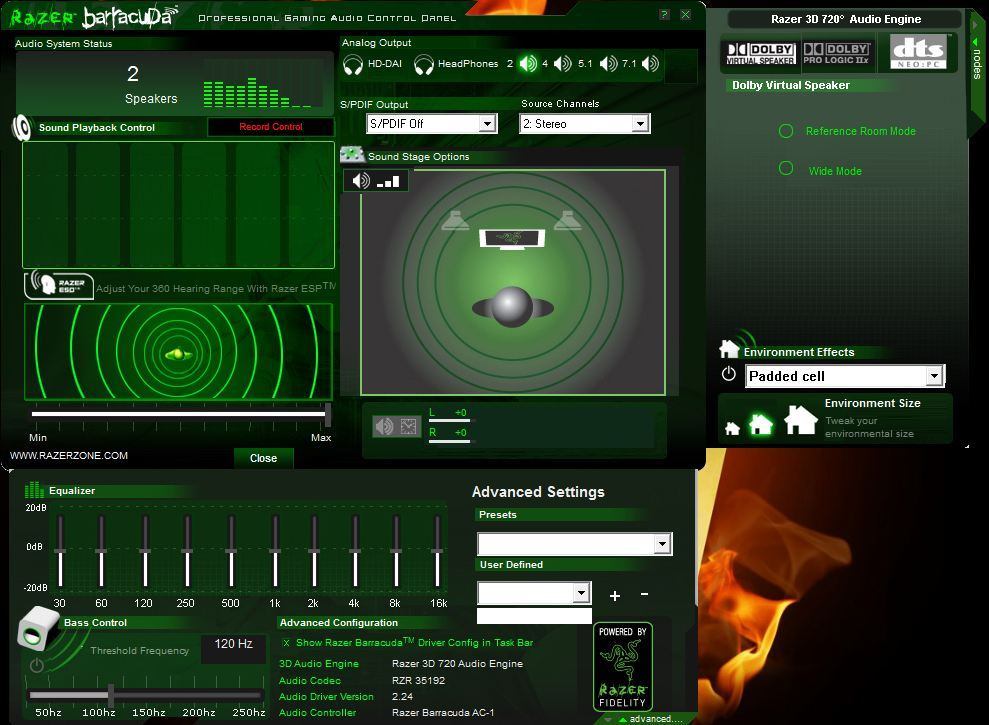989x725 pixels.
Task: Click Environment Effects house icon
Action: (729, 348)
